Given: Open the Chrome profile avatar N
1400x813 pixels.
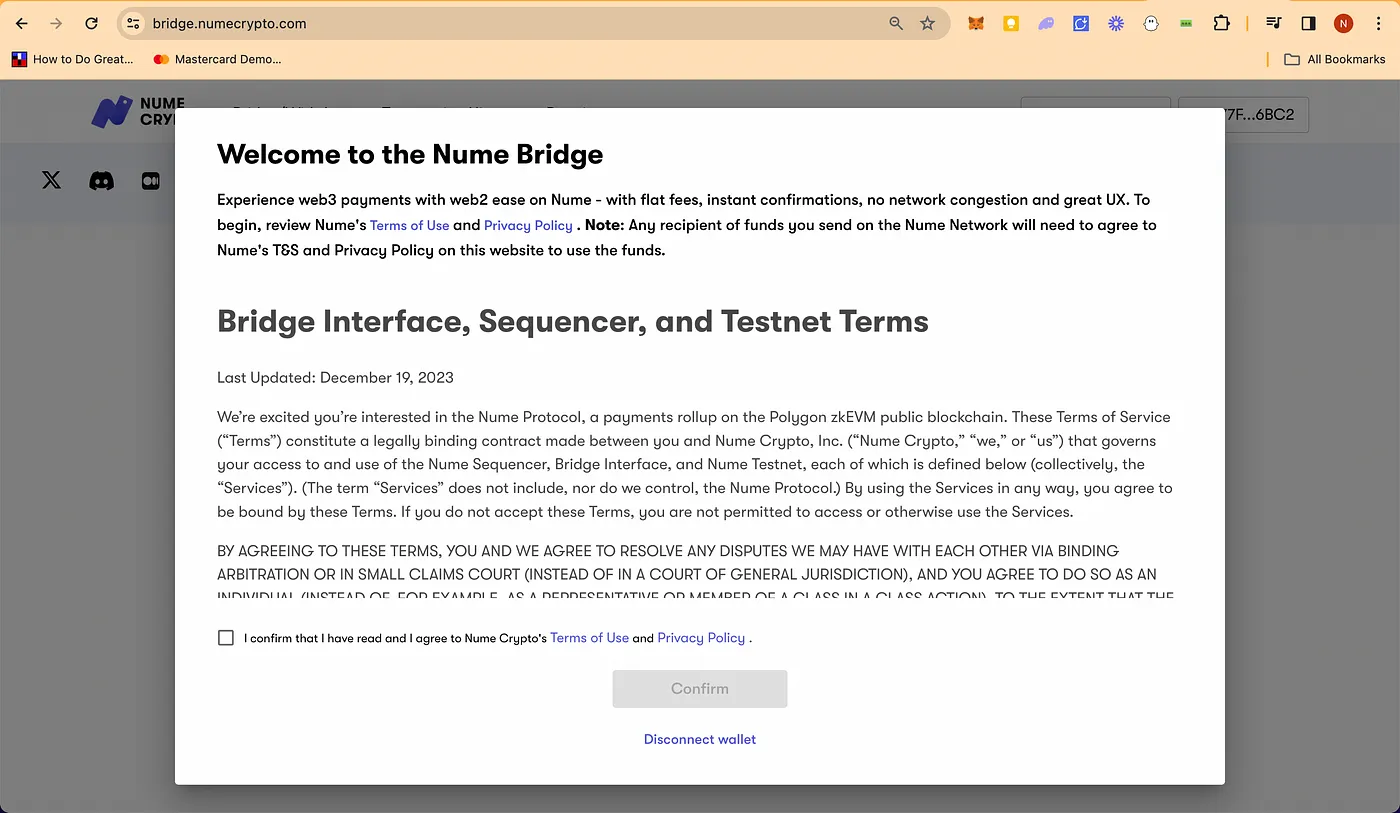Looking at the screenshot, I should click(x=1343, y=23).
